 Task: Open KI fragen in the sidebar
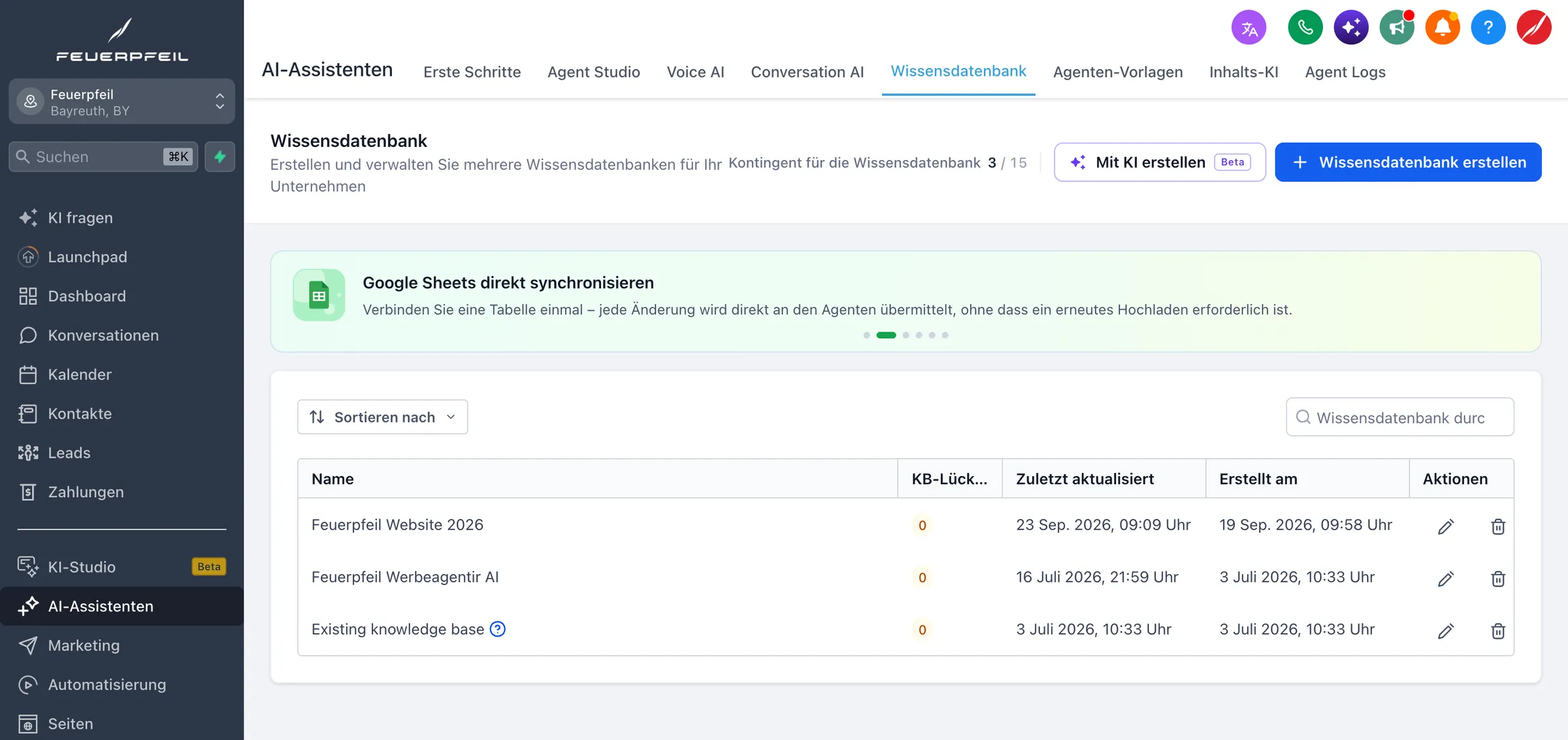122,217
